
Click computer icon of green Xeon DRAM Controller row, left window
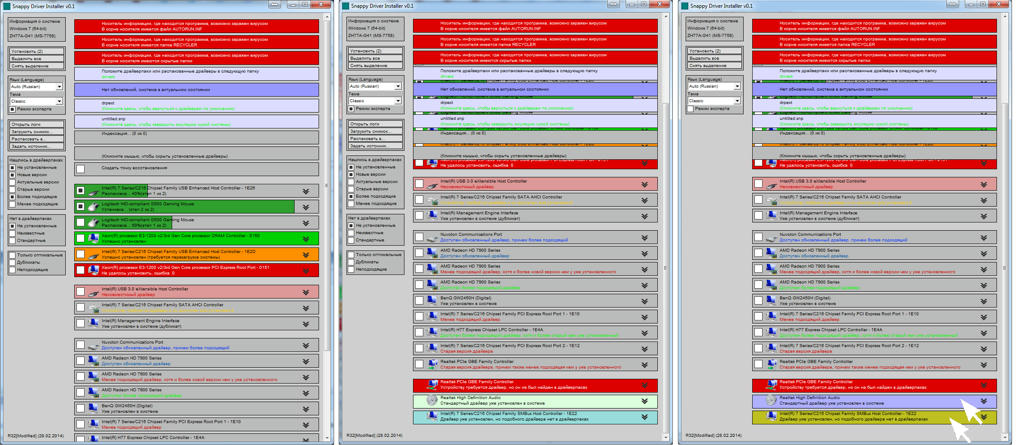click(x=94, y=239)
